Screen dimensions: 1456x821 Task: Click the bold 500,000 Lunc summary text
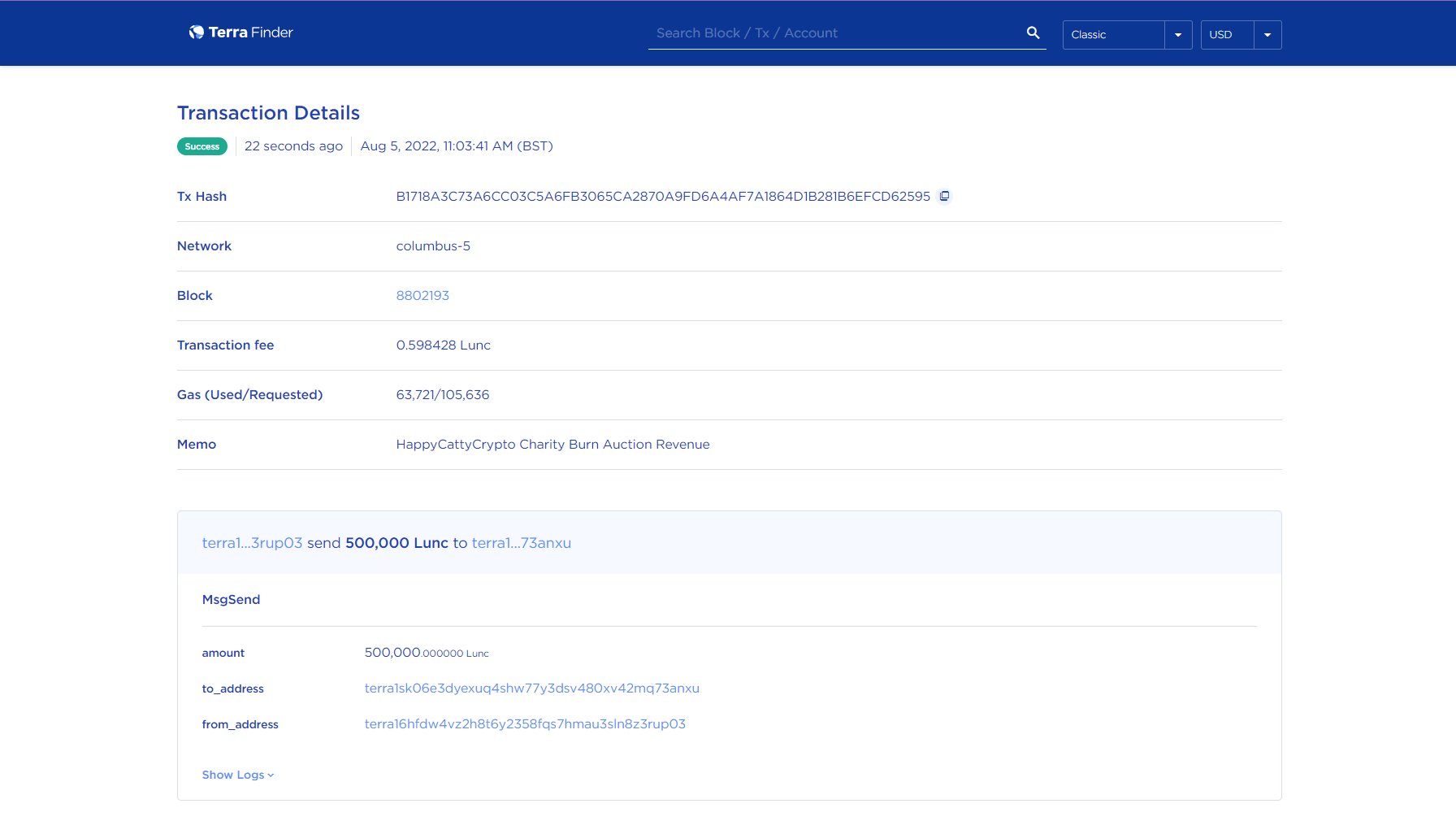point(396,543)
